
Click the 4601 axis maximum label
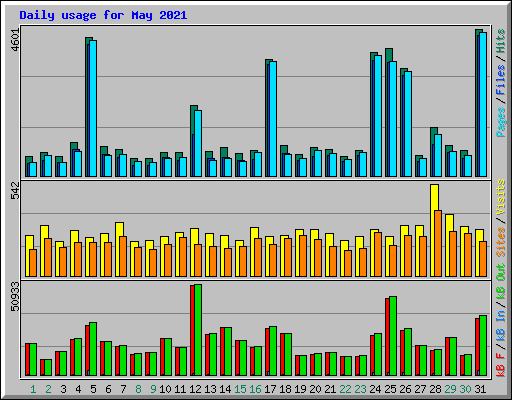tap(15, 40)
